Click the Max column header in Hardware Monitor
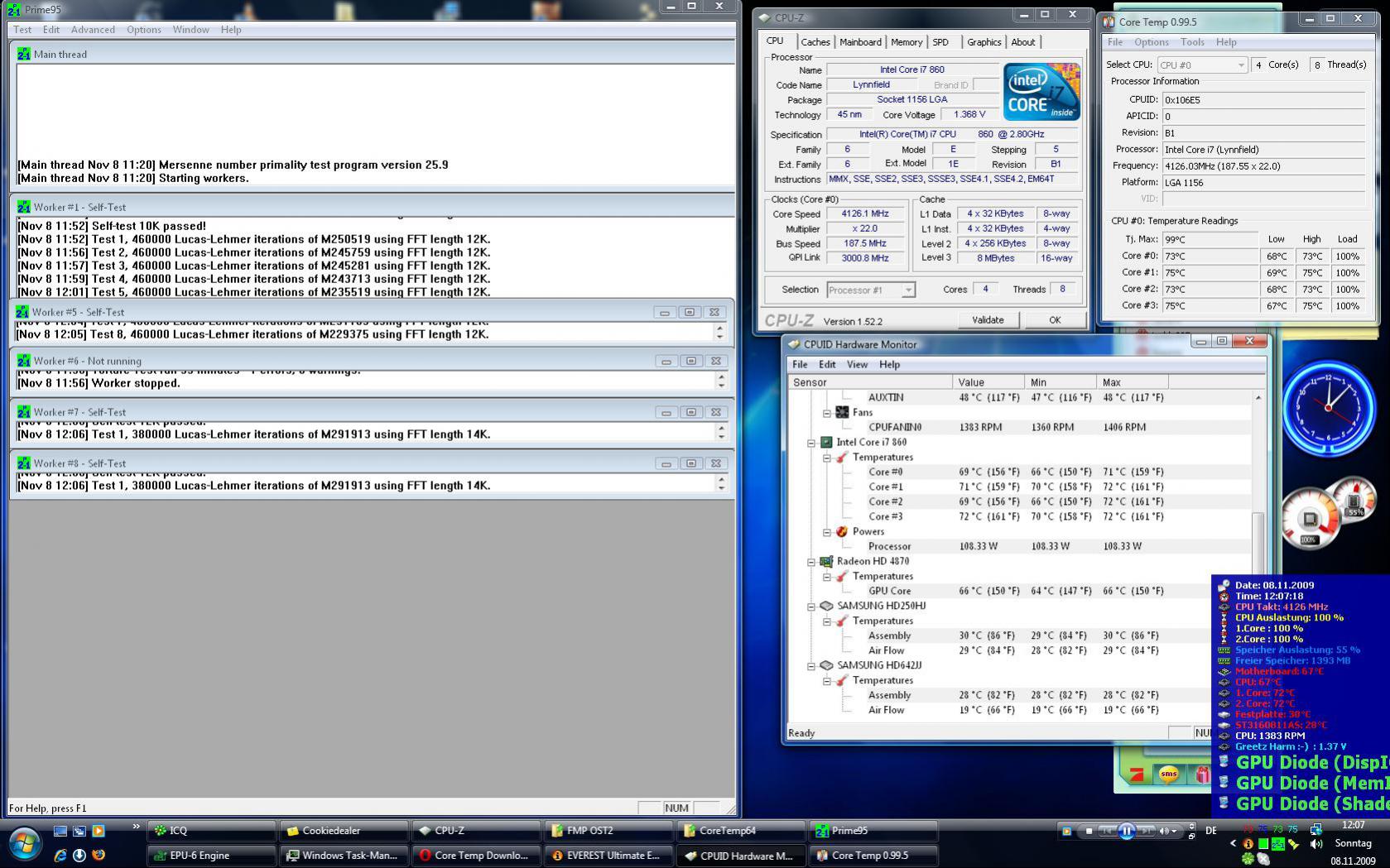 (1133, 382)
